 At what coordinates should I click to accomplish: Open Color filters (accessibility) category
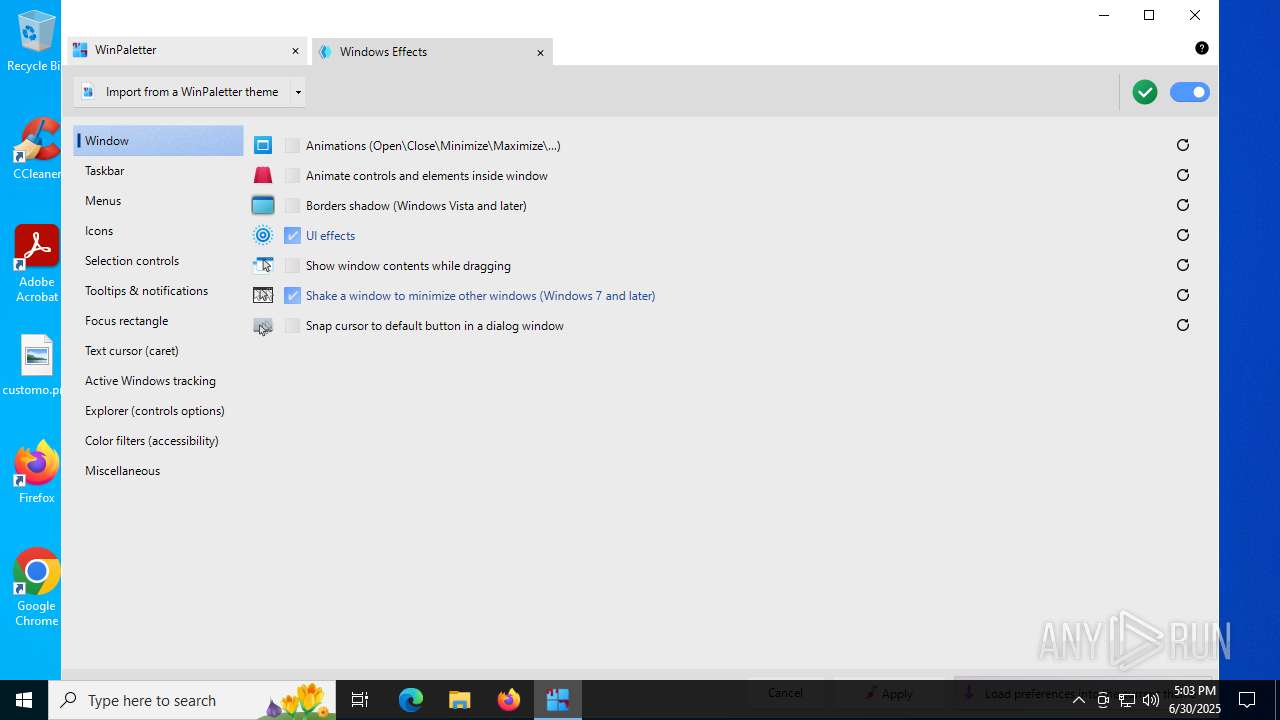click(x=158, y=441)
